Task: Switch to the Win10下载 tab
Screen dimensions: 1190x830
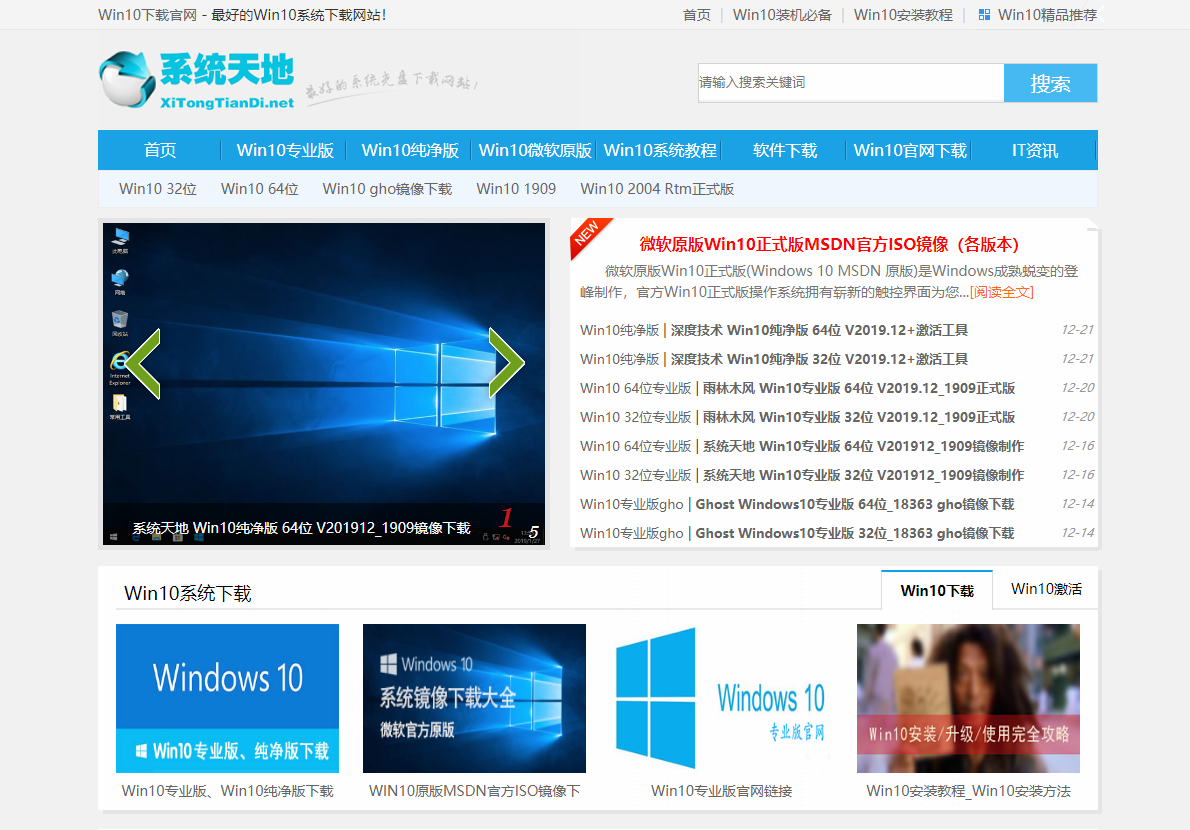Action: point(937,590)
